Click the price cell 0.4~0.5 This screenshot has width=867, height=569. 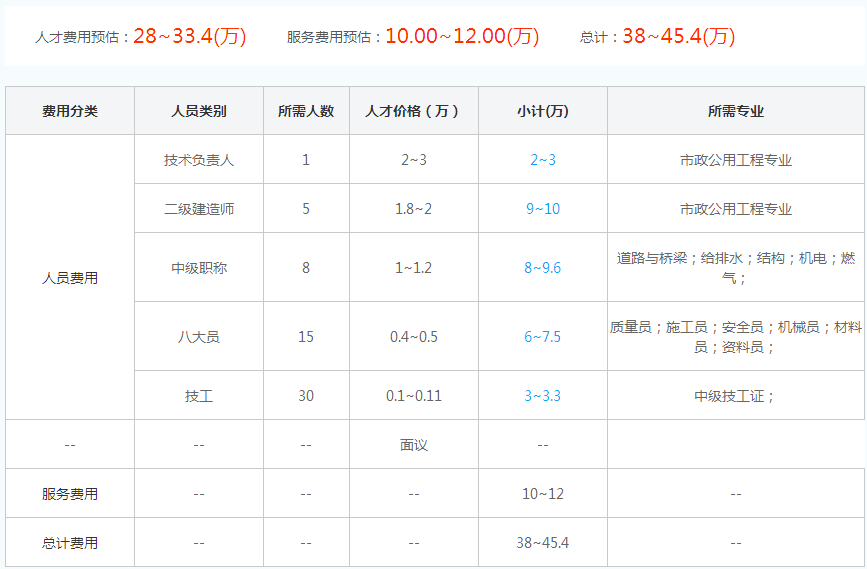click(x=414, y=336)
